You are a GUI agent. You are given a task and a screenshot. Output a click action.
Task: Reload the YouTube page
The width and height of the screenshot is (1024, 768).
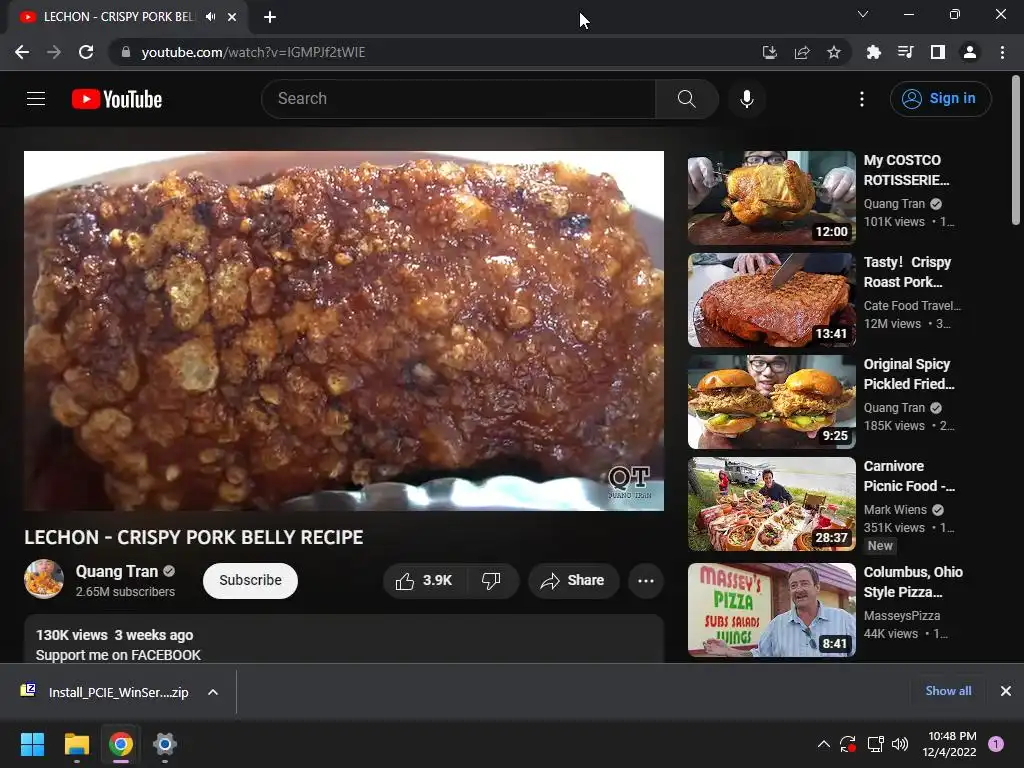(86, 52)
